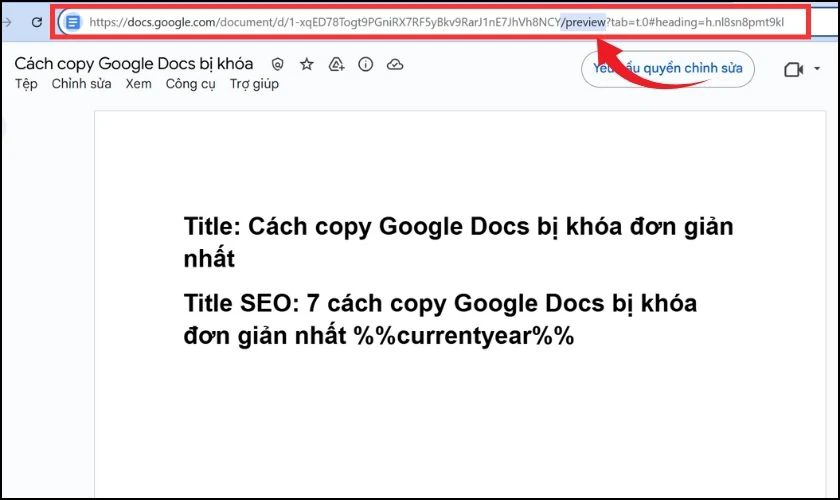
Task: Open the Xem menu
Action: [139, 84]
